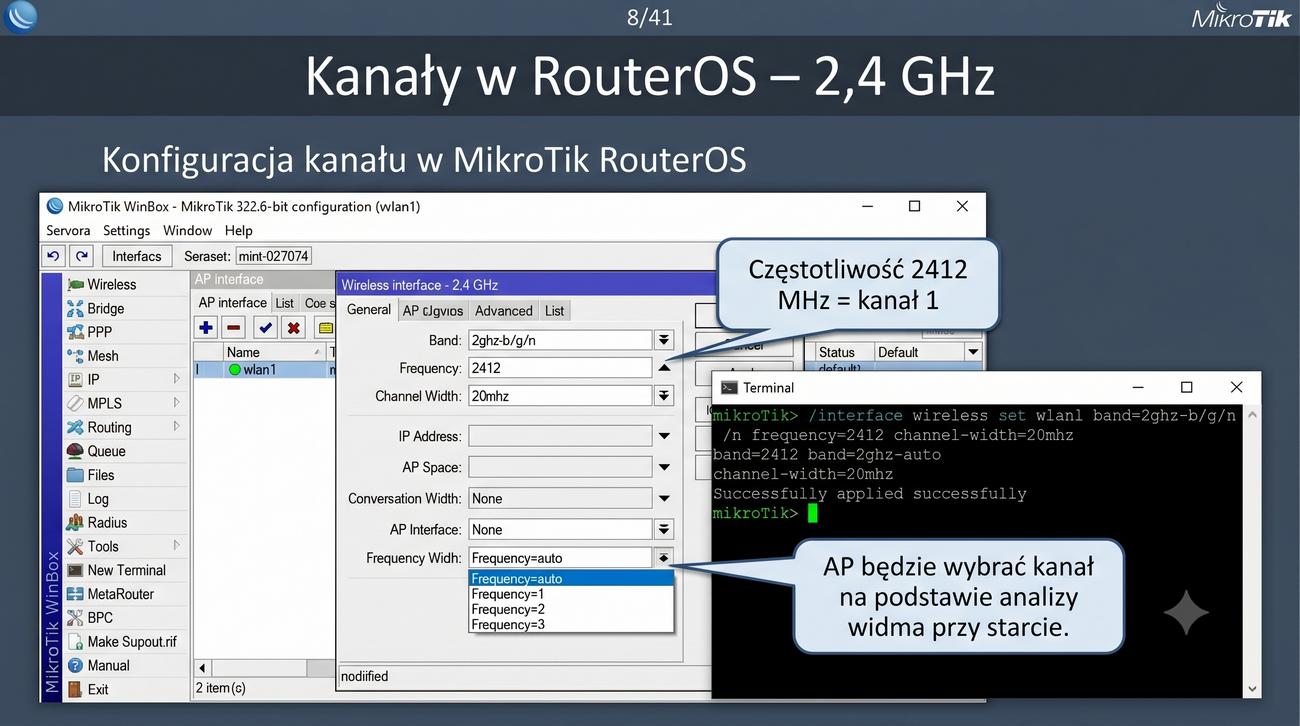Open the Servora menu
1300x726 pixels.
click(68, 231)
